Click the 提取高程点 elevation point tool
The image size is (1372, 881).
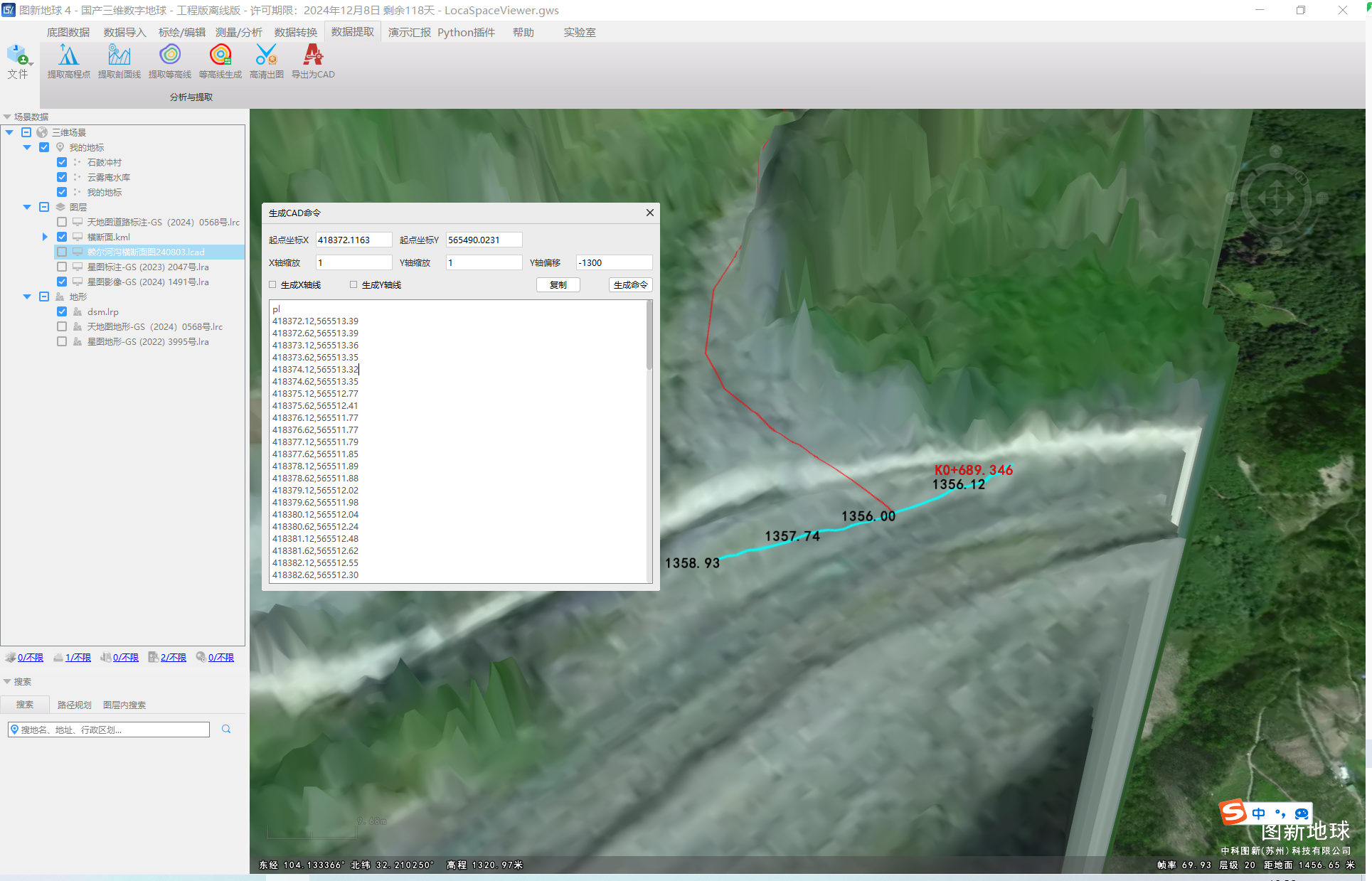[68, 61]
